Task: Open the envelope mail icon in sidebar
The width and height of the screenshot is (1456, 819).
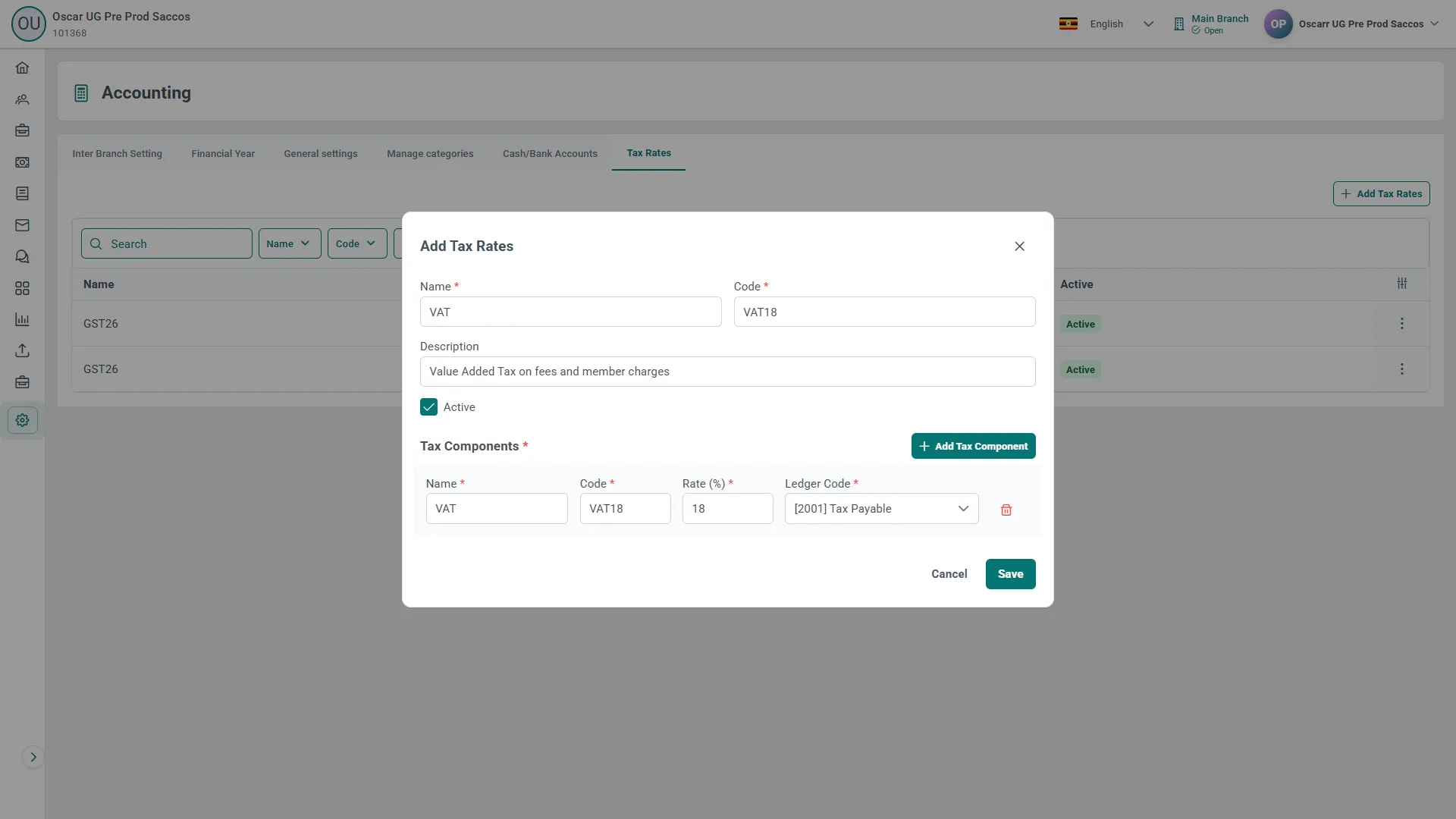Action: tap(22, 225)
